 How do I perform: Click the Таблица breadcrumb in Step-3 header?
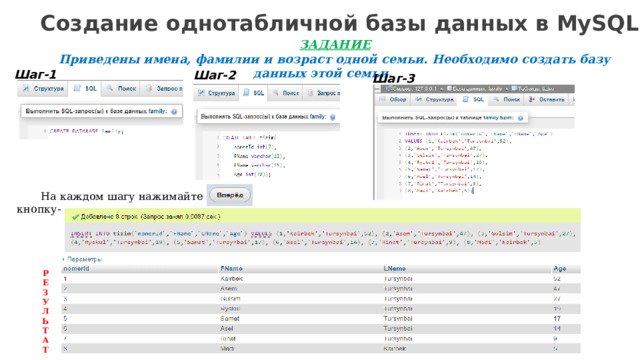(533, 89)
